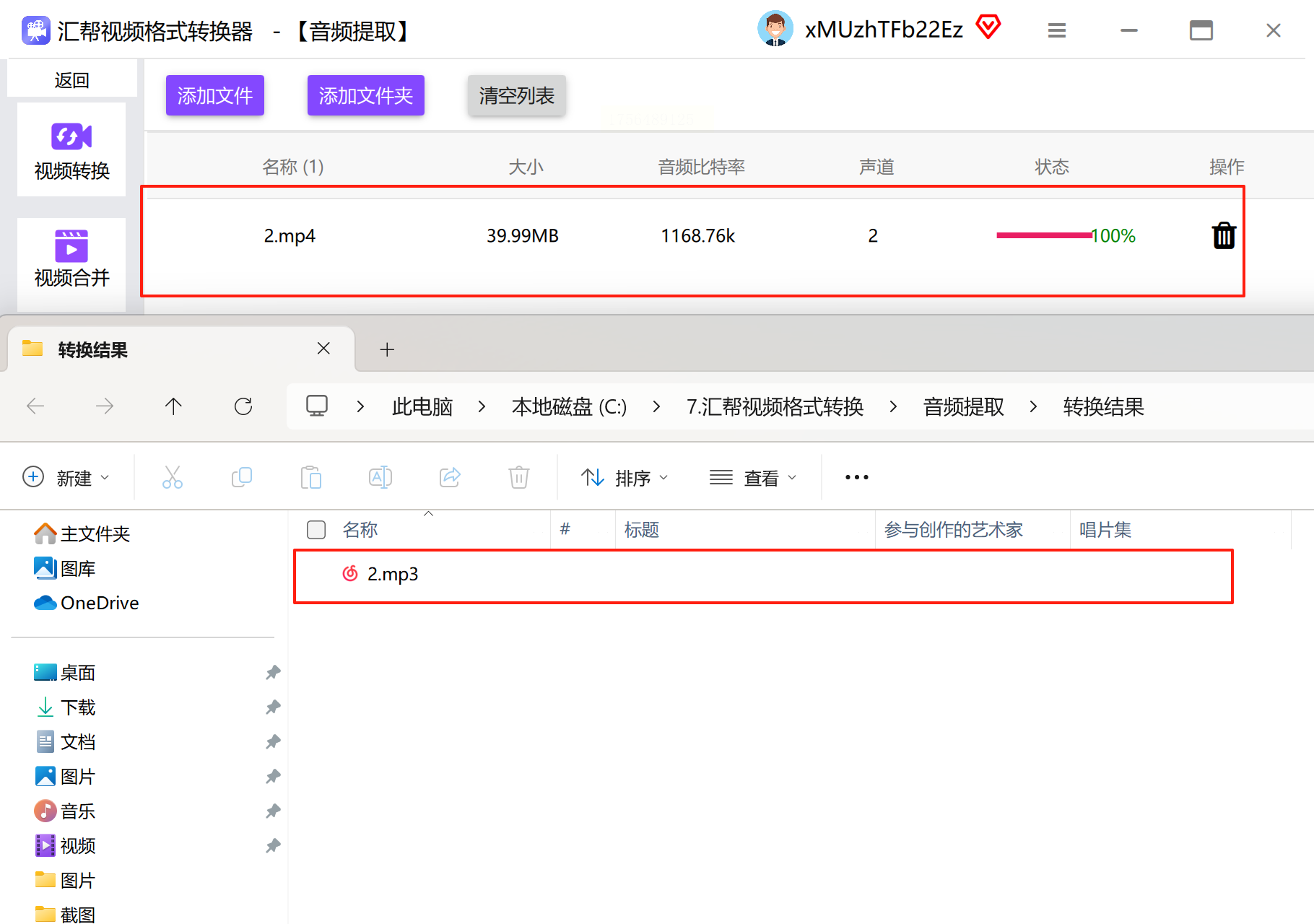Click the scissors cut icon in Explorer toolbar
1314x924 pixels.
pyautogui.click(x=173, y=477)
